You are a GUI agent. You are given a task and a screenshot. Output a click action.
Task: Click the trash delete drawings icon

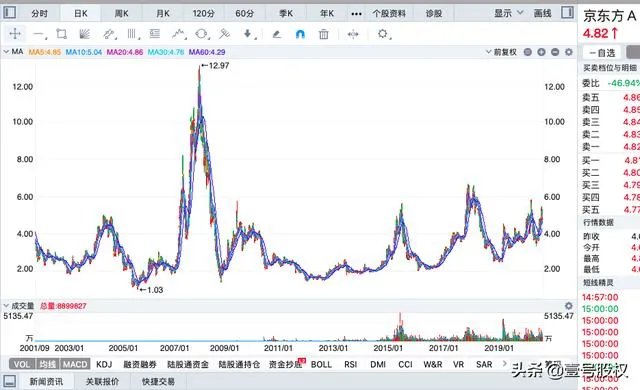(324, 34)
